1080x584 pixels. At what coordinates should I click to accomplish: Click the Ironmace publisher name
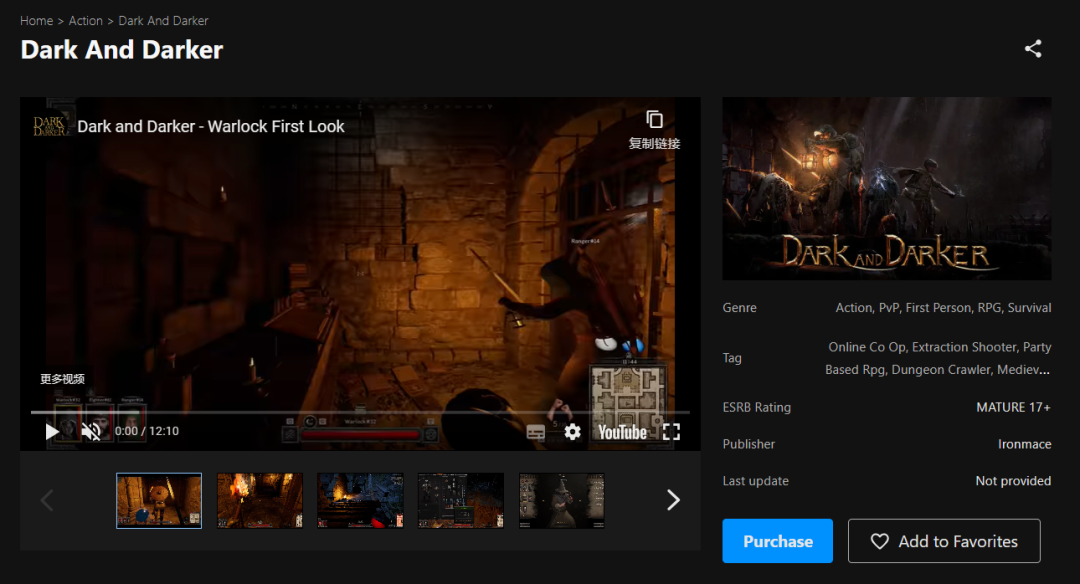pyautogui.click(x=1024, y=444)
